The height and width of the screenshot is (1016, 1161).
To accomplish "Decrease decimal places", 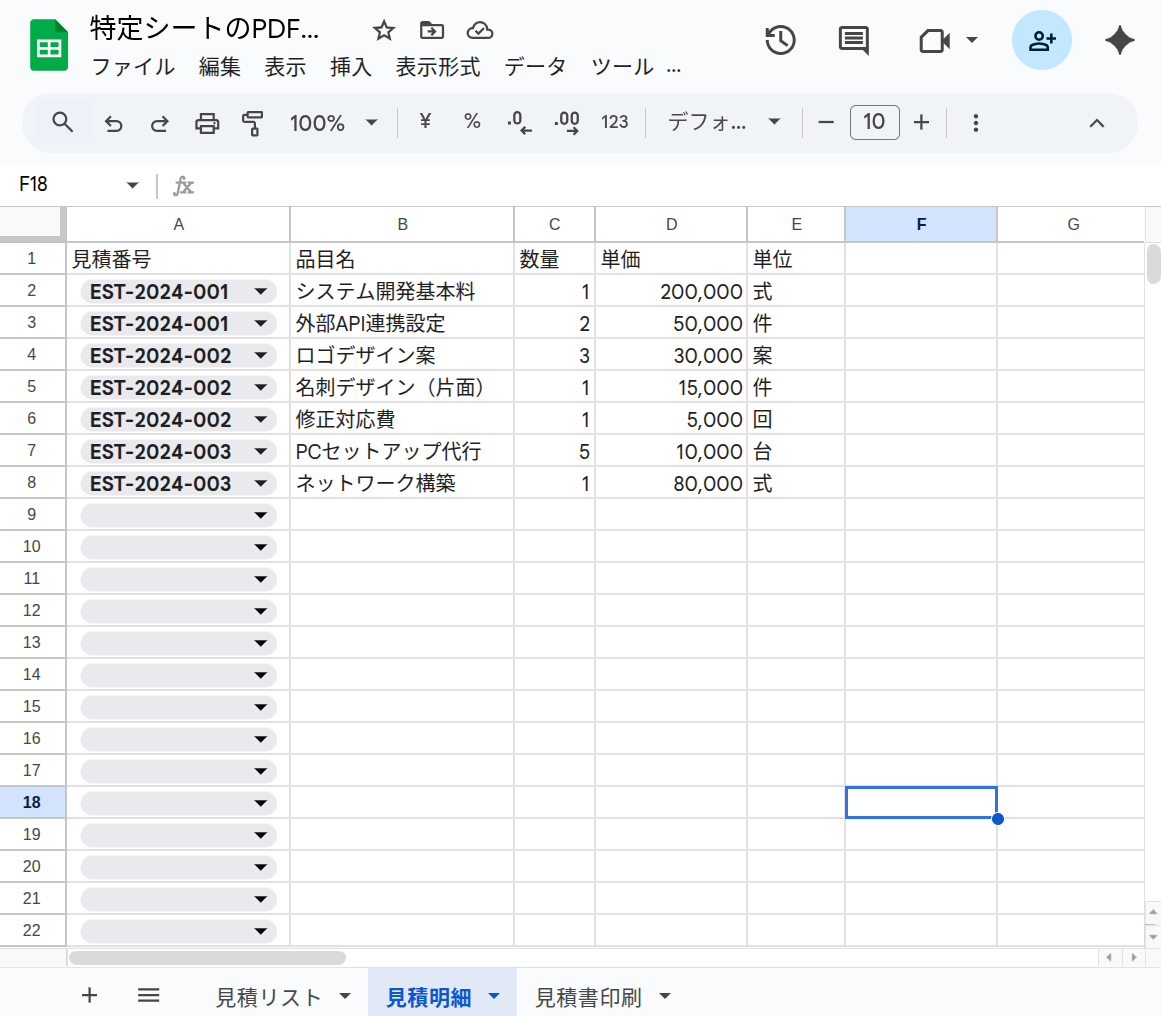I will click(x=519, y=122).
